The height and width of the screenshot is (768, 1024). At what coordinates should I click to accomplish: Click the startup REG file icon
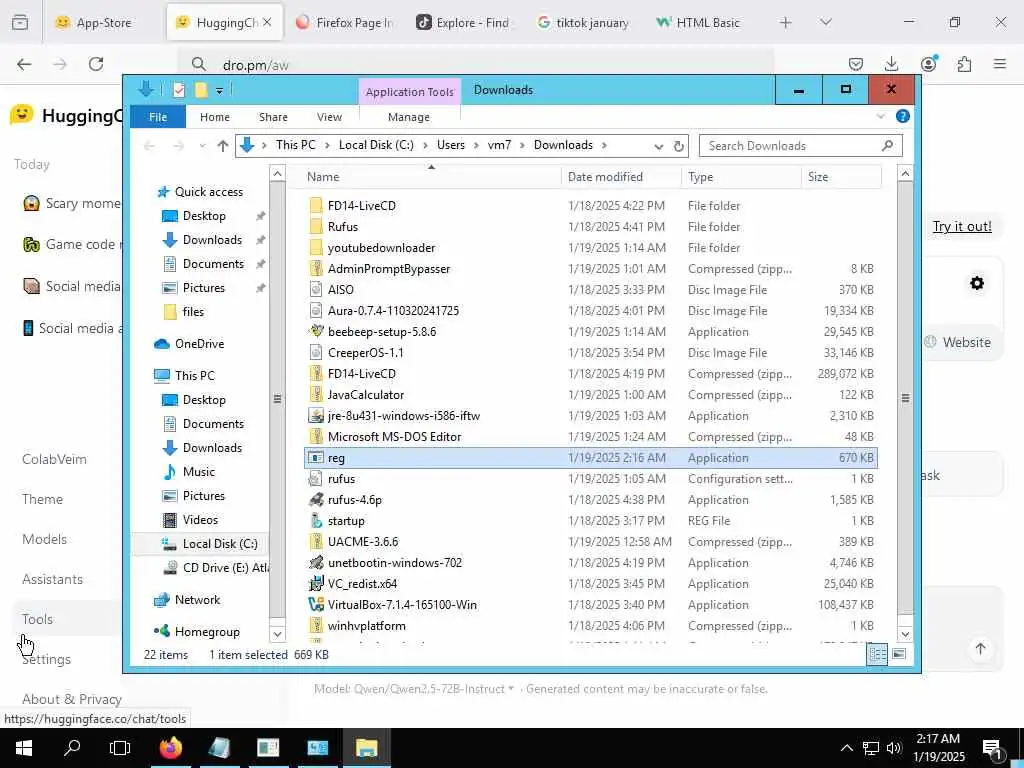coord(316,520)
